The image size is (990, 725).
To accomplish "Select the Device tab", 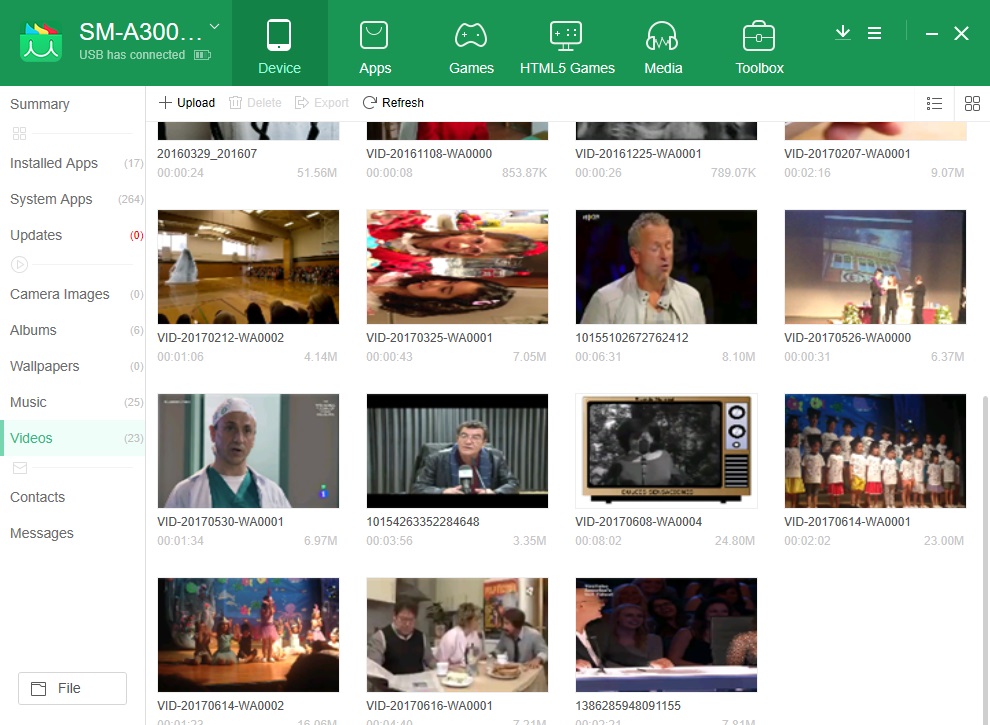I will click(279, 44).
